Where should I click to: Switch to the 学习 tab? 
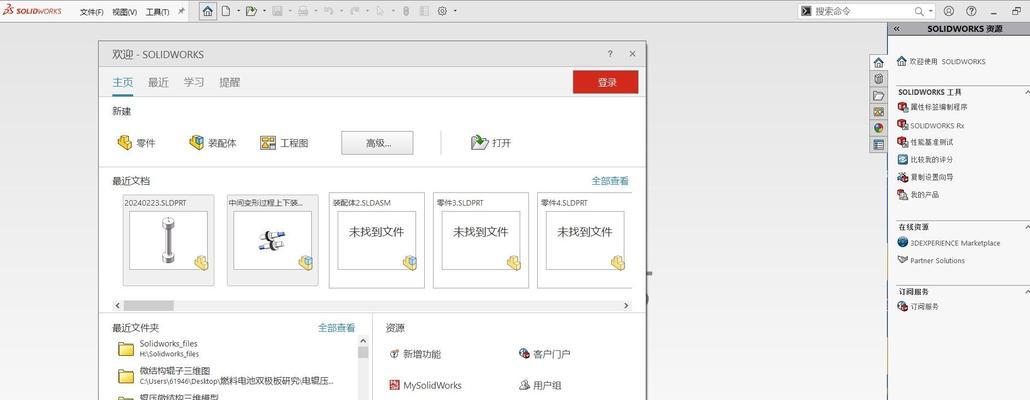pyautogui.click(x=194, y=82)
